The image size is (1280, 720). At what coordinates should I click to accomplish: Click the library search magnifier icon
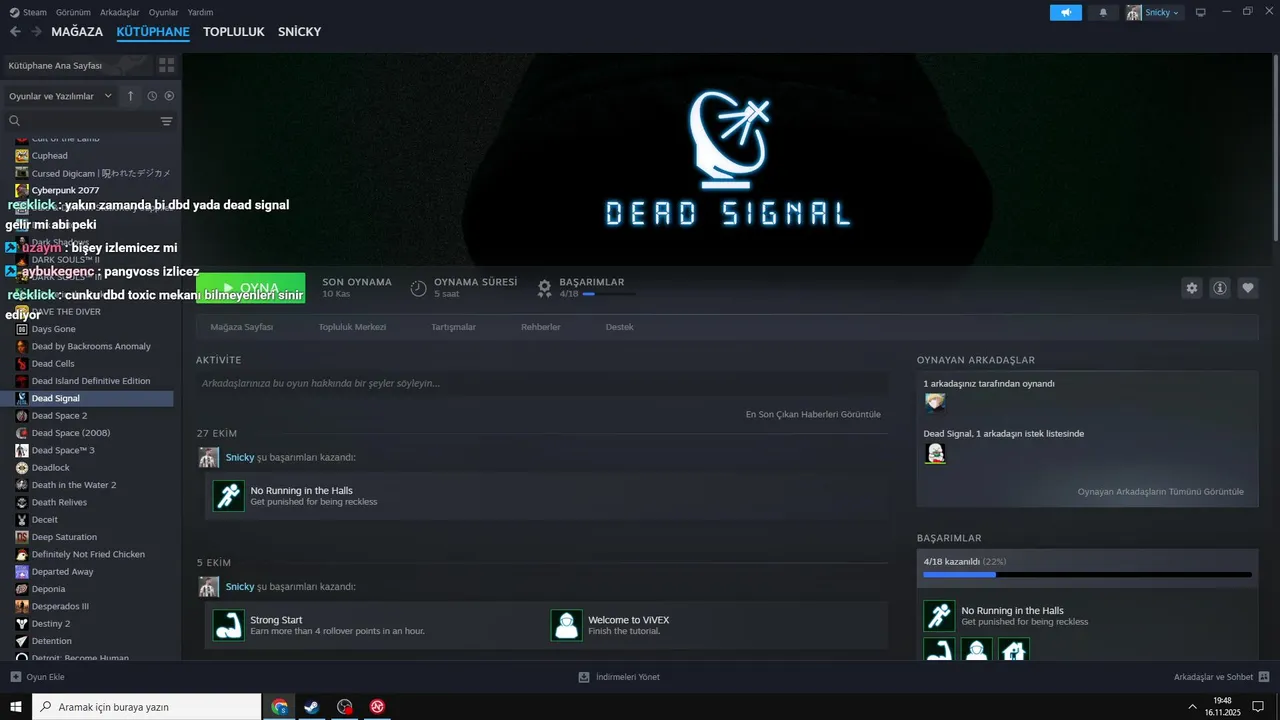[x=15, y=121]
